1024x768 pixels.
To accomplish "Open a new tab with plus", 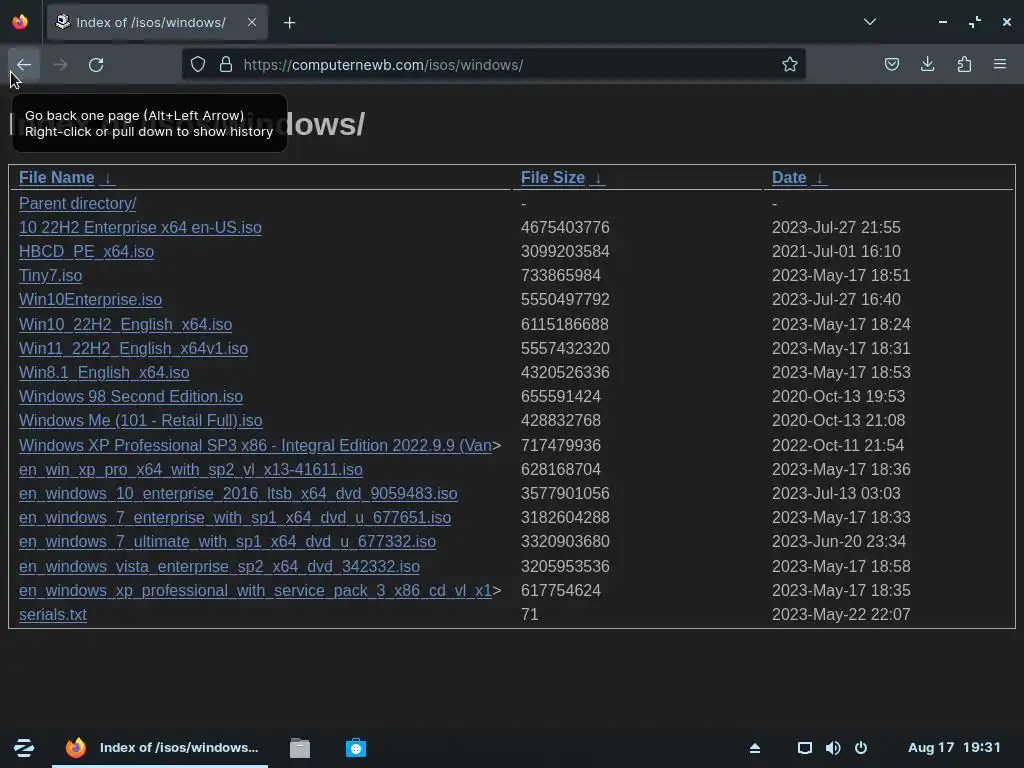I will pos(289,23).
